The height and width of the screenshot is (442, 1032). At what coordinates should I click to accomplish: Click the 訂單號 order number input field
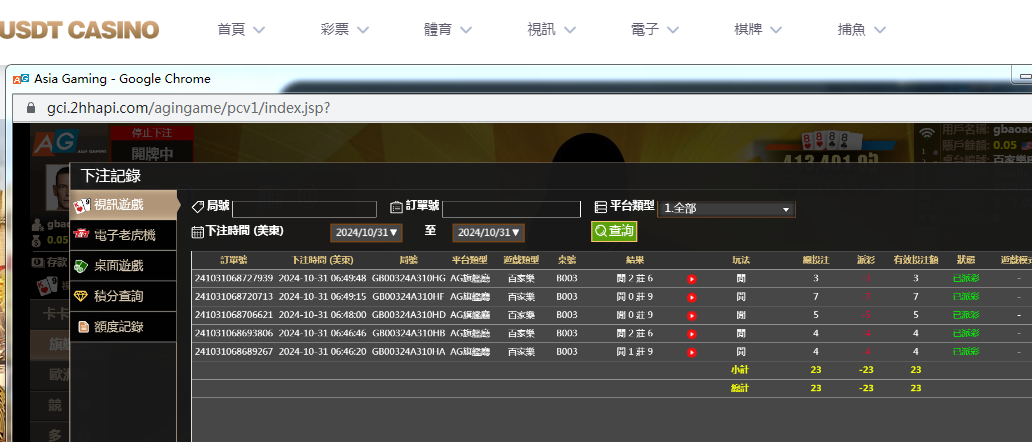[511, 209]
